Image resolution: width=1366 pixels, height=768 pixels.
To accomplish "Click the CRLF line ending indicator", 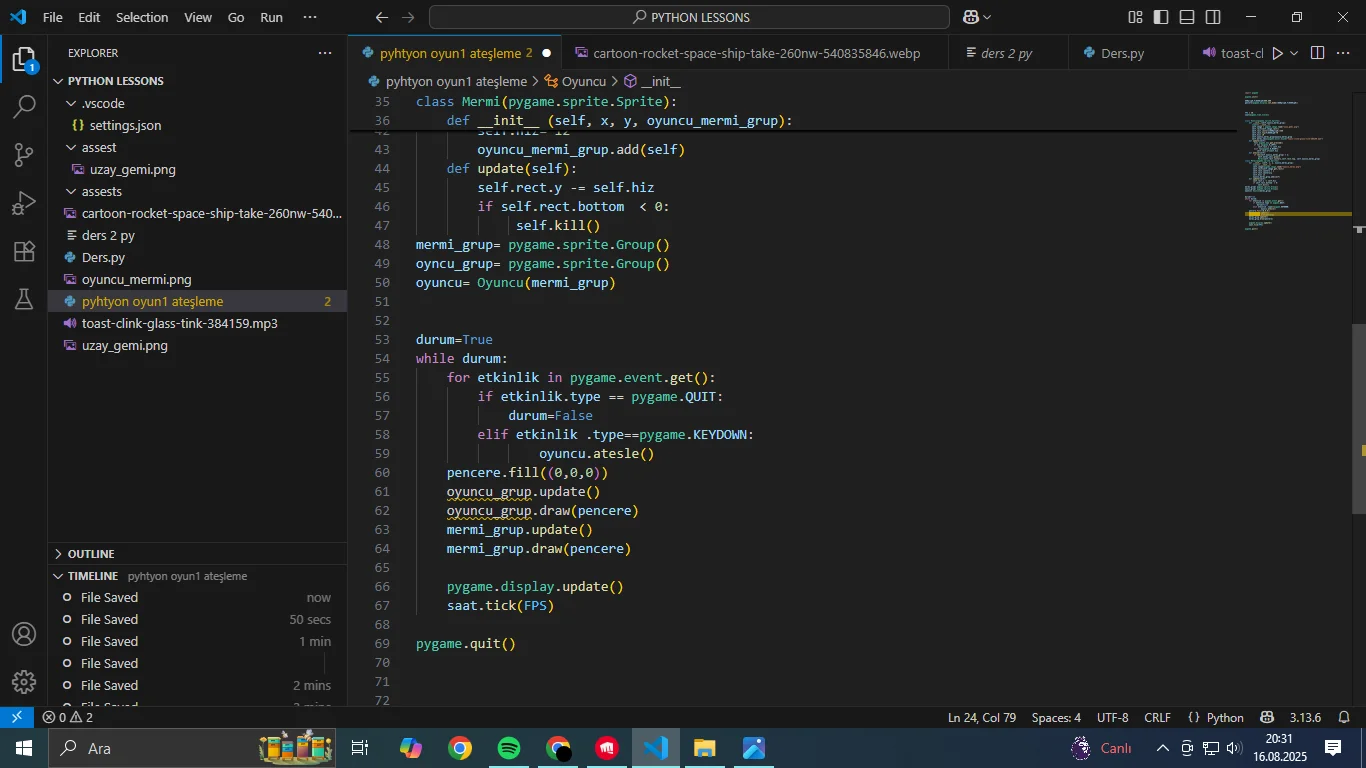I will [1157, 717].
